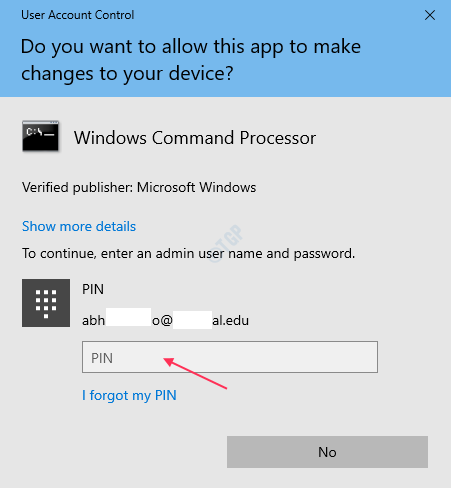
Task: Close the User Account Control dialog
Action: (430, 15)
